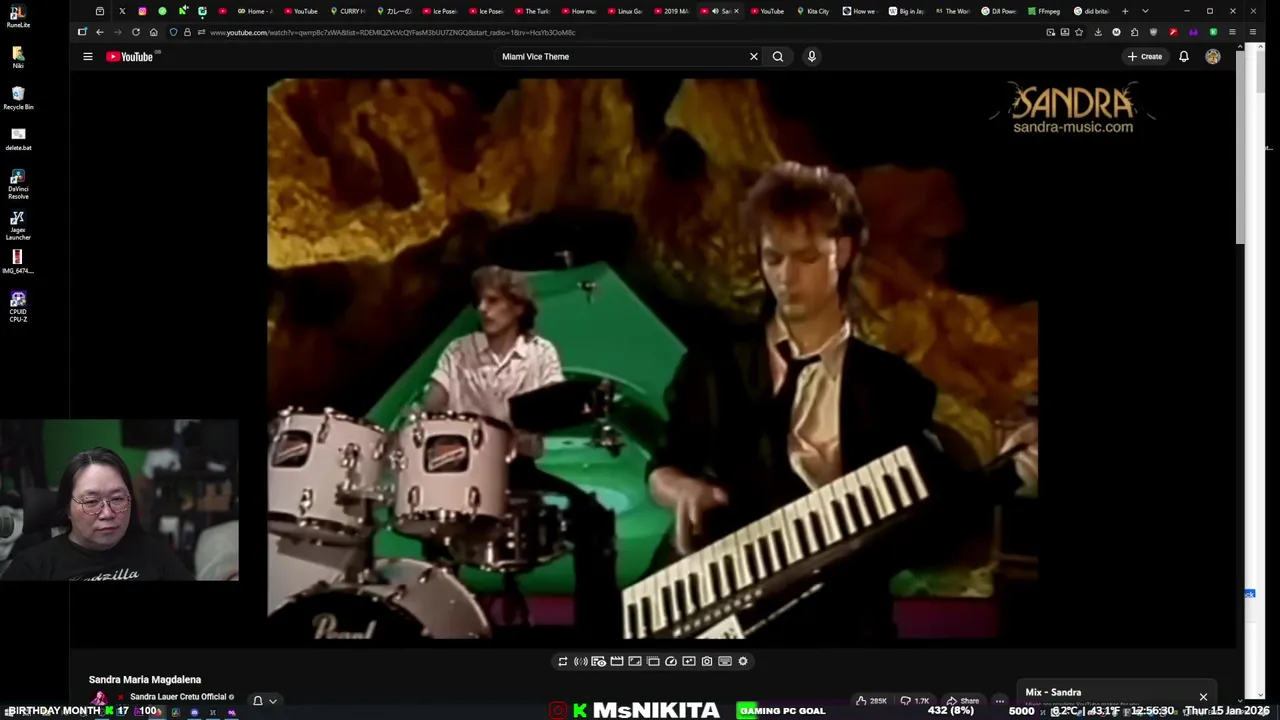Open the pinned Instagram tab
Screen dimensions: 1280x720
coord(142,11)
